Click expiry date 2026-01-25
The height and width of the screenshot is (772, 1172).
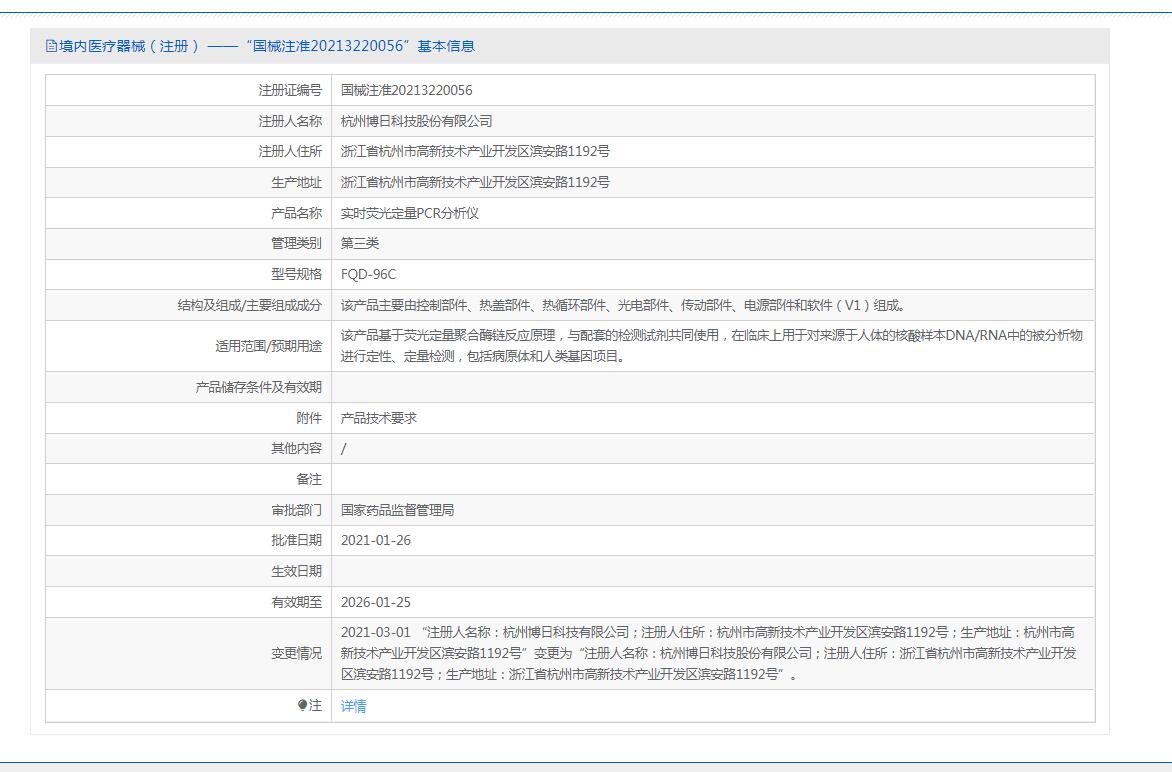point(376,602)
